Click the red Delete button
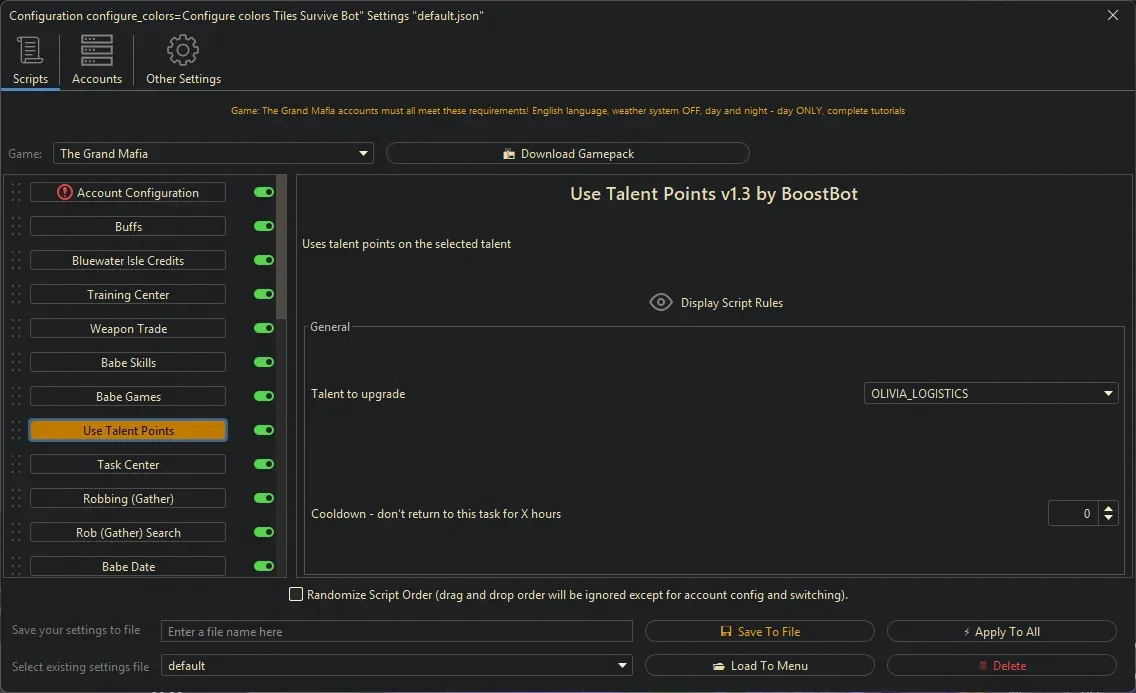This screenshot has width=1136, height=693. (1001, 665)
